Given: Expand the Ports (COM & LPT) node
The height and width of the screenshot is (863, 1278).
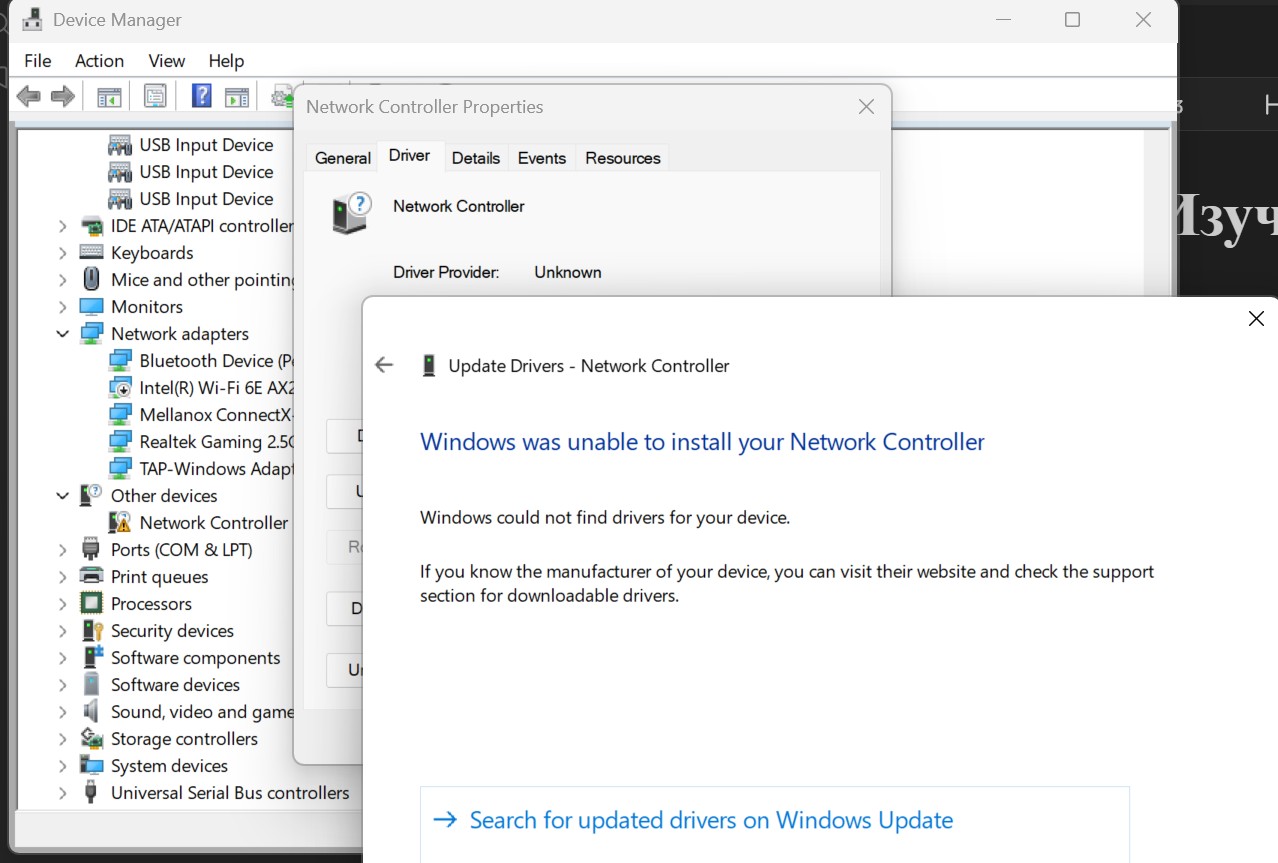Looking at the screenshot, I should tap(63, 550).
